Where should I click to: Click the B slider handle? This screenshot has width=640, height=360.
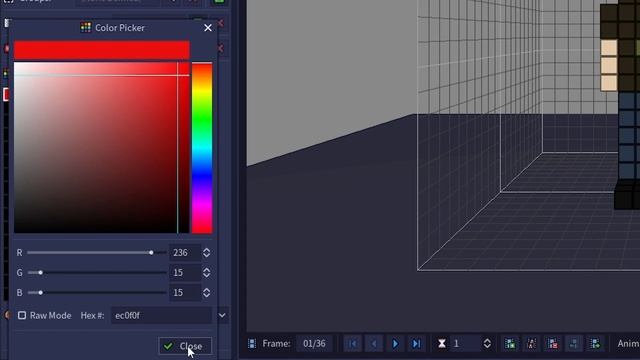(40, 293)
